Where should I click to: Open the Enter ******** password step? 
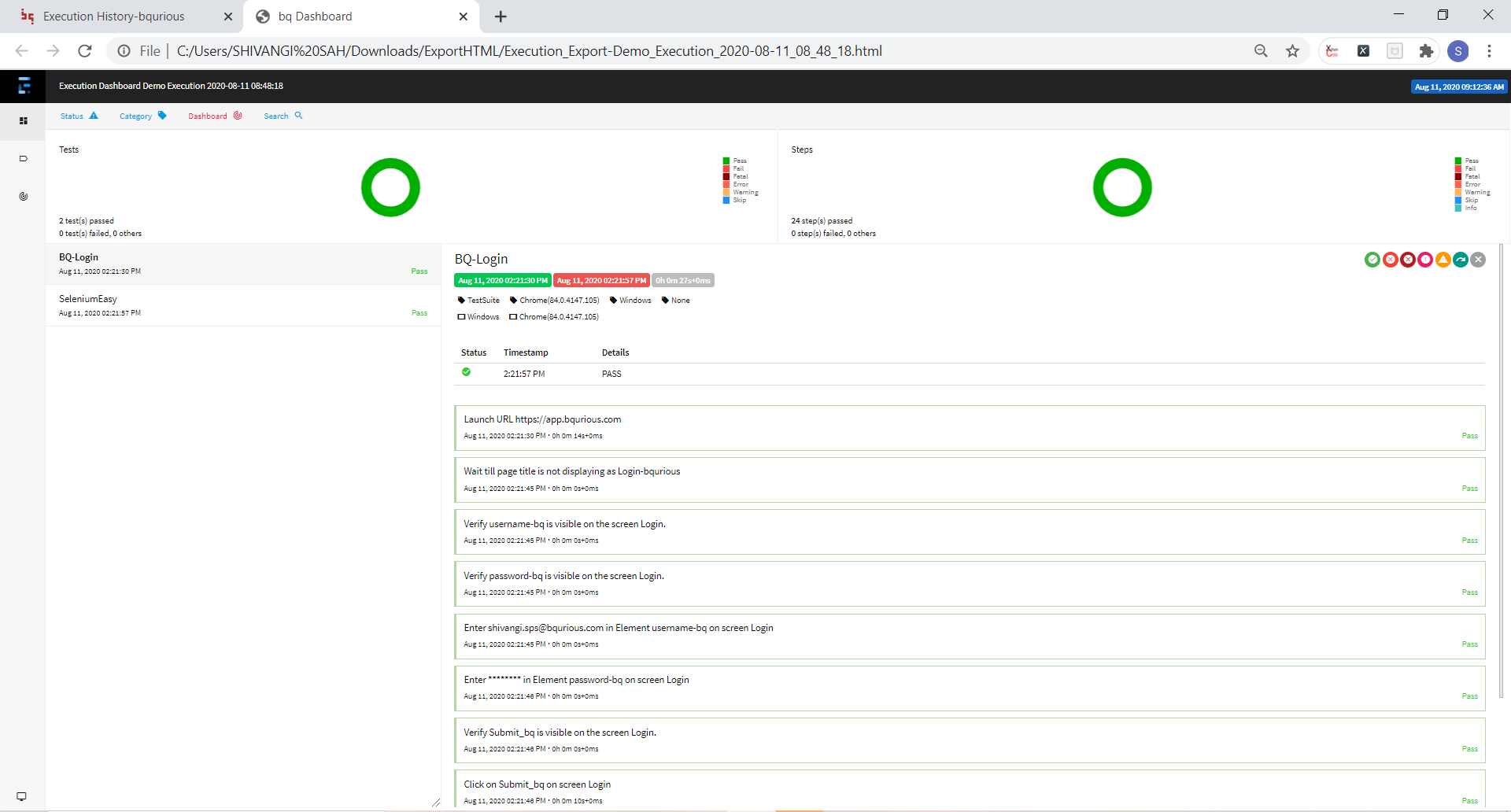coord(970,688)
